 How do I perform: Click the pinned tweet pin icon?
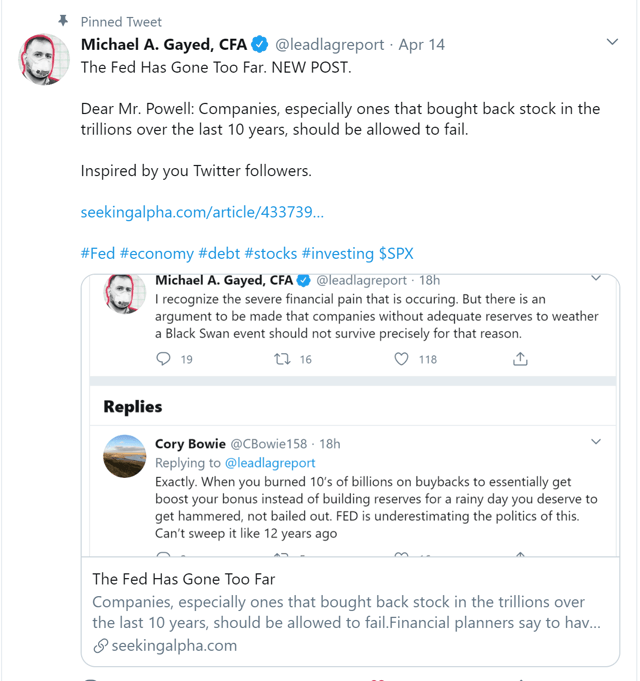coord(63,21)
